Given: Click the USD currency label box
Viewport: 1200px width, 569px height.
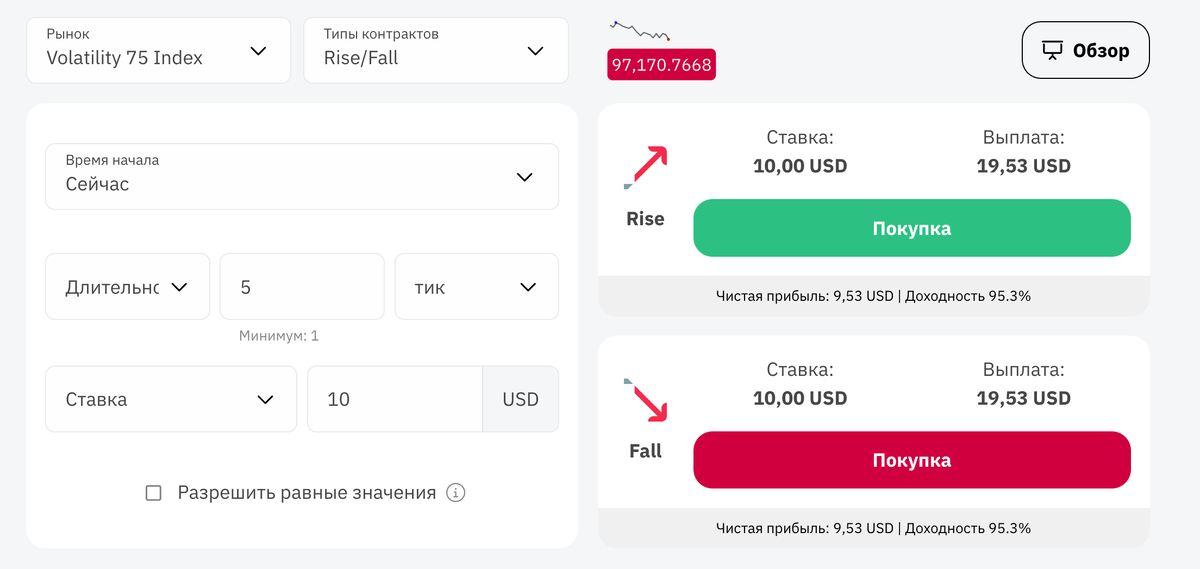Looking at the screenshot, I should (520, 399).
